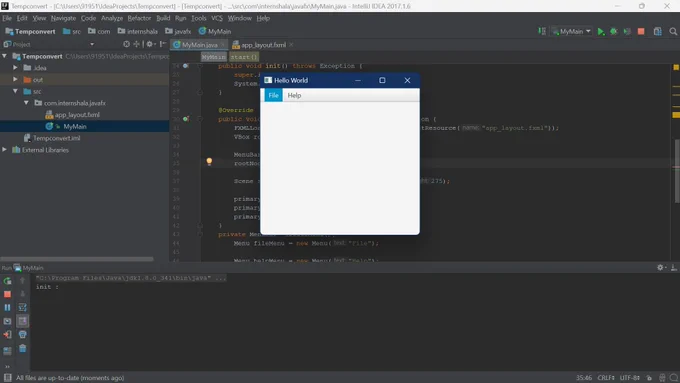Change UTF-8 file encoding in status bar

[630, 378]
